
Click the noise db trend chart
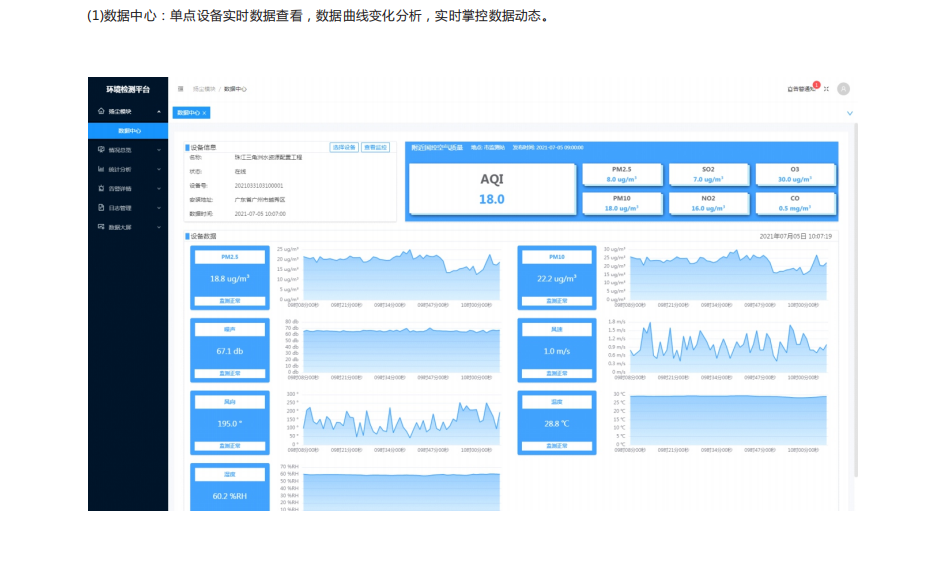point(401,348)
